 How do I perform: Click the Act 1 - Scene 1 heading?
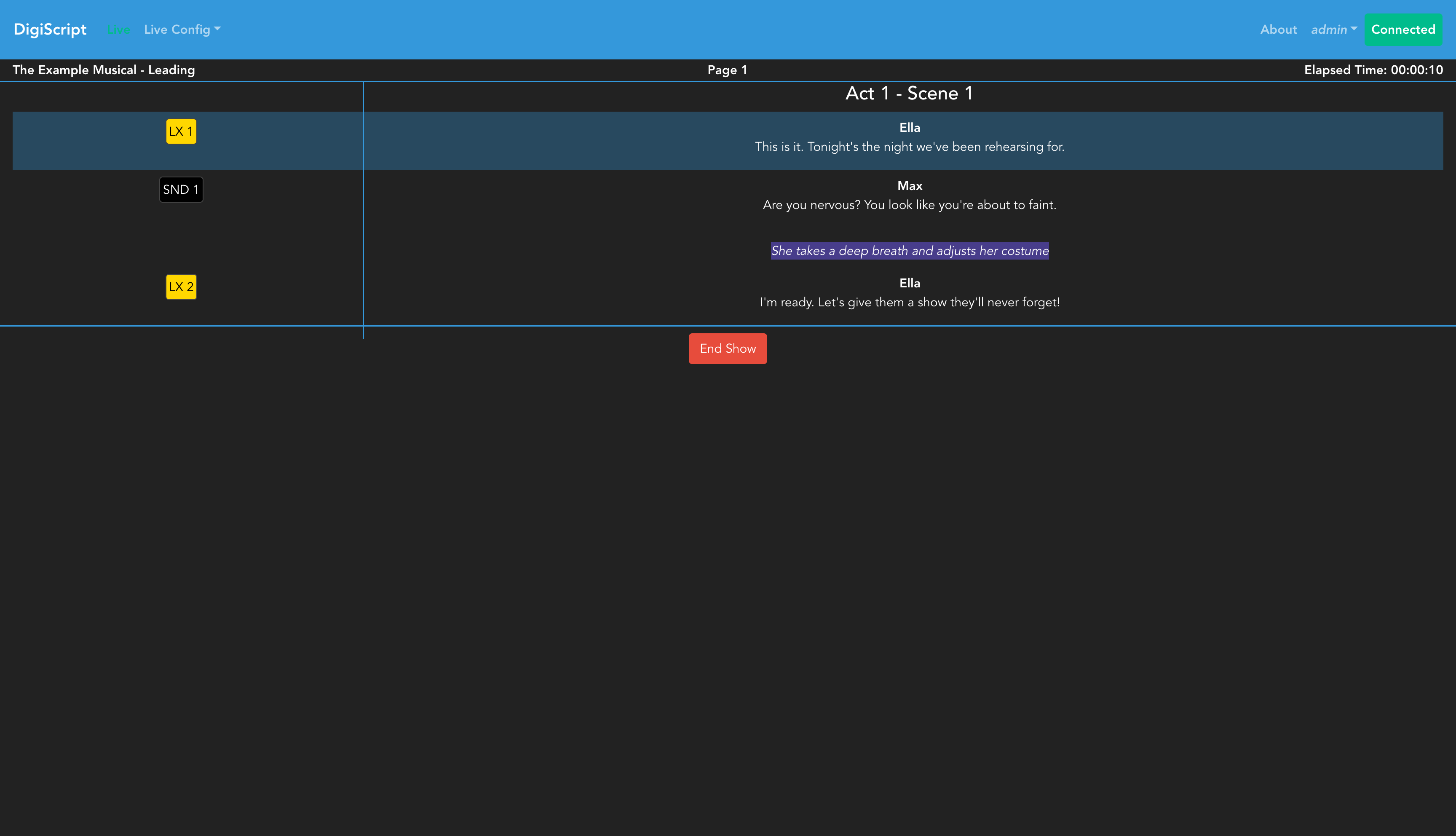909,94
